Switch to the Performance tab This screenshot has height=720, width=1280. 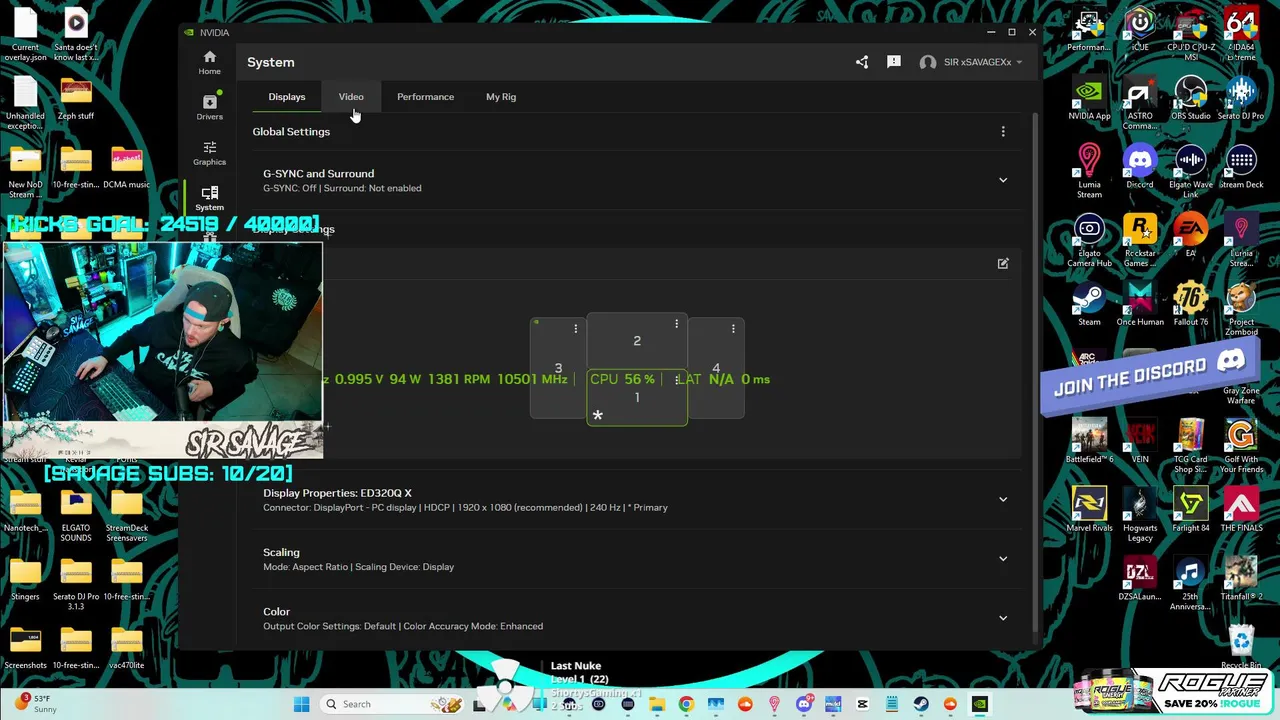point(425,97)
